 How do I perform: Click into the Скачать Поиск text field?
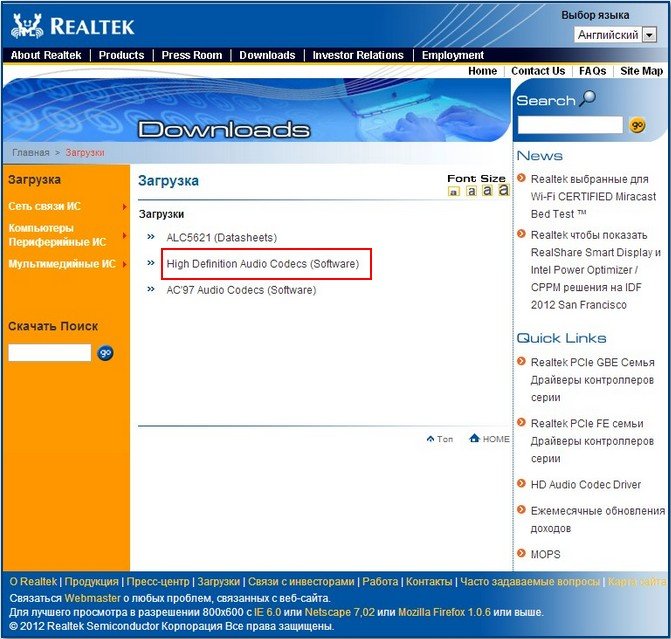tap(50, 353)
